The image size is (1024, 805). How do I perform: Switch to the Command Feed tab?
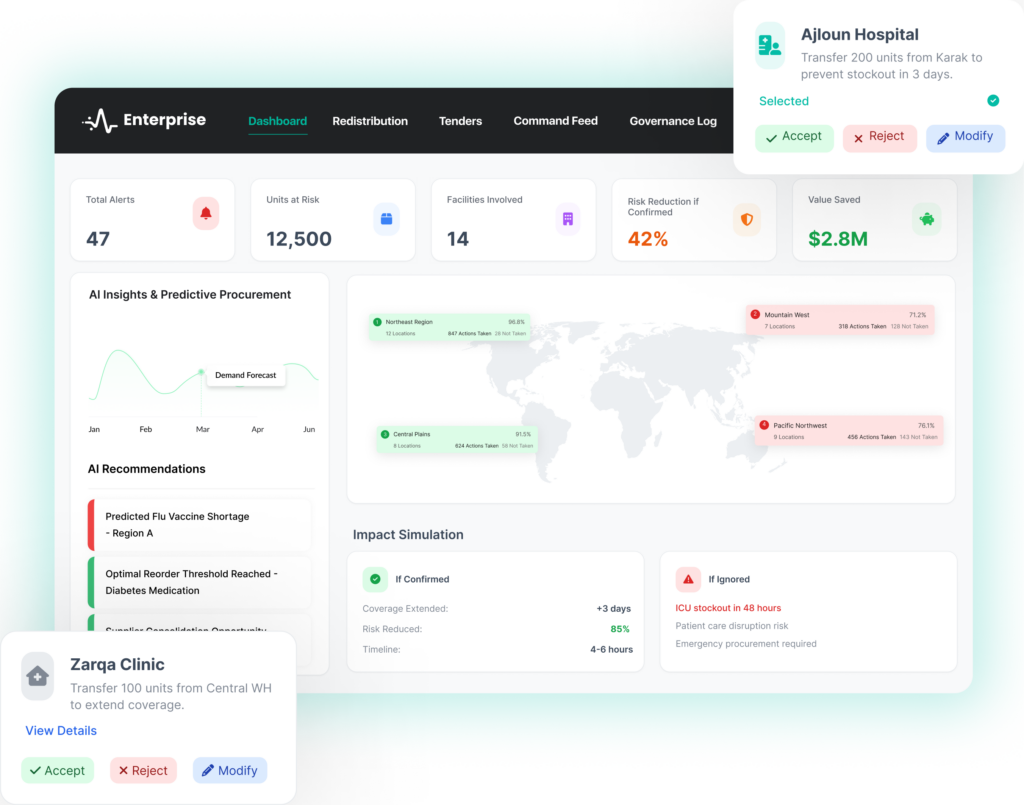(x=555, y=121)
